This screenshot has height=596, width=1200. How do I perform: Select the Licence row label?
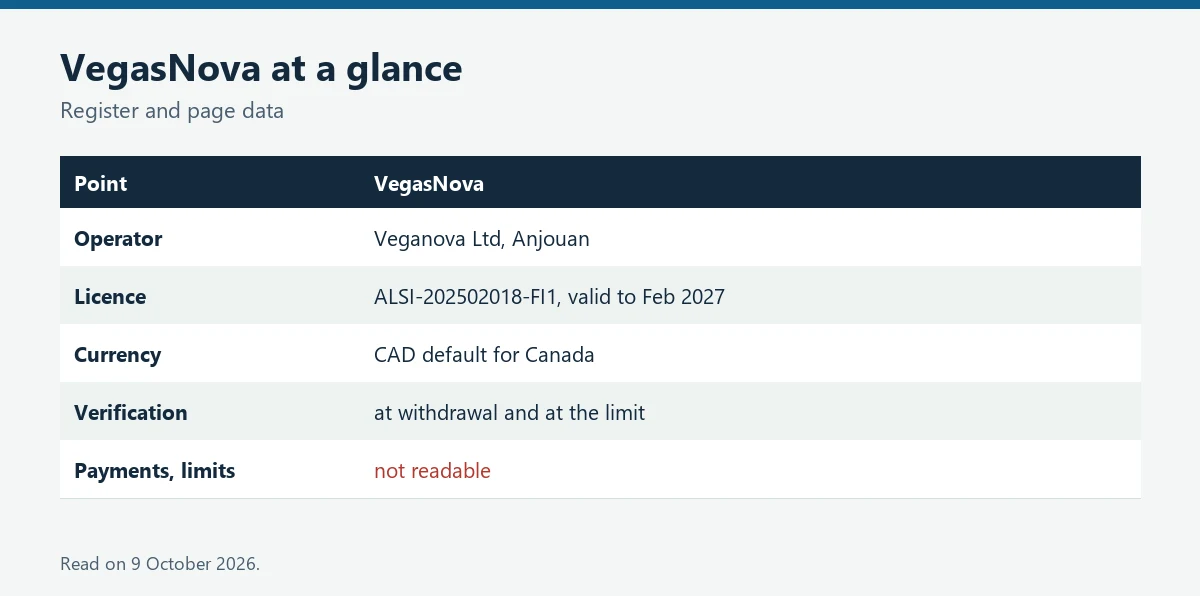point(110,297)
